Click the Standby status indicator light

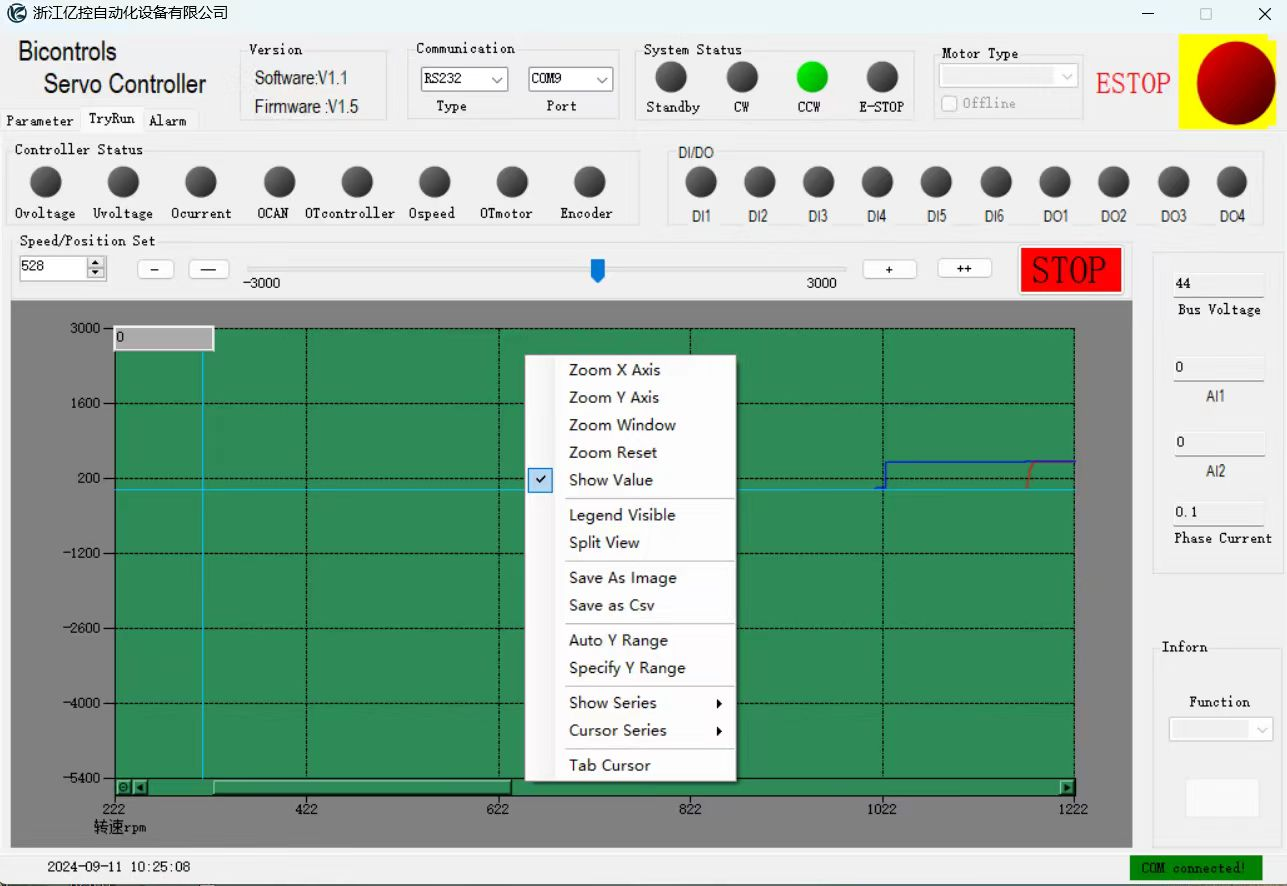(671, 77)
